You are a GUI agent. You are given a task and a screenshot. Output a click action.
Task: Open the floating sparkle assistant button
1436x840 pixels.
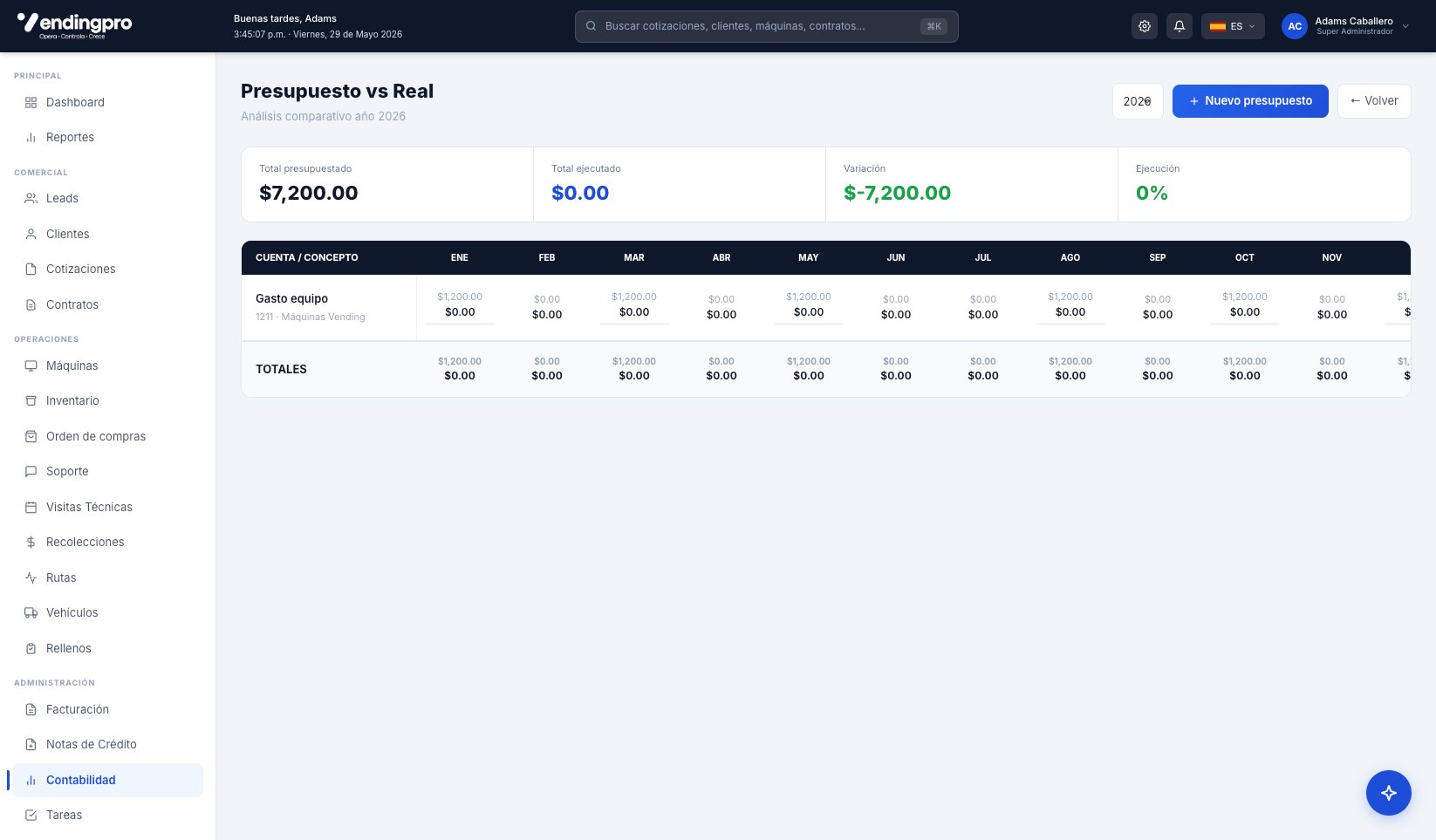pyautogui.click(x=1389, y=793)
